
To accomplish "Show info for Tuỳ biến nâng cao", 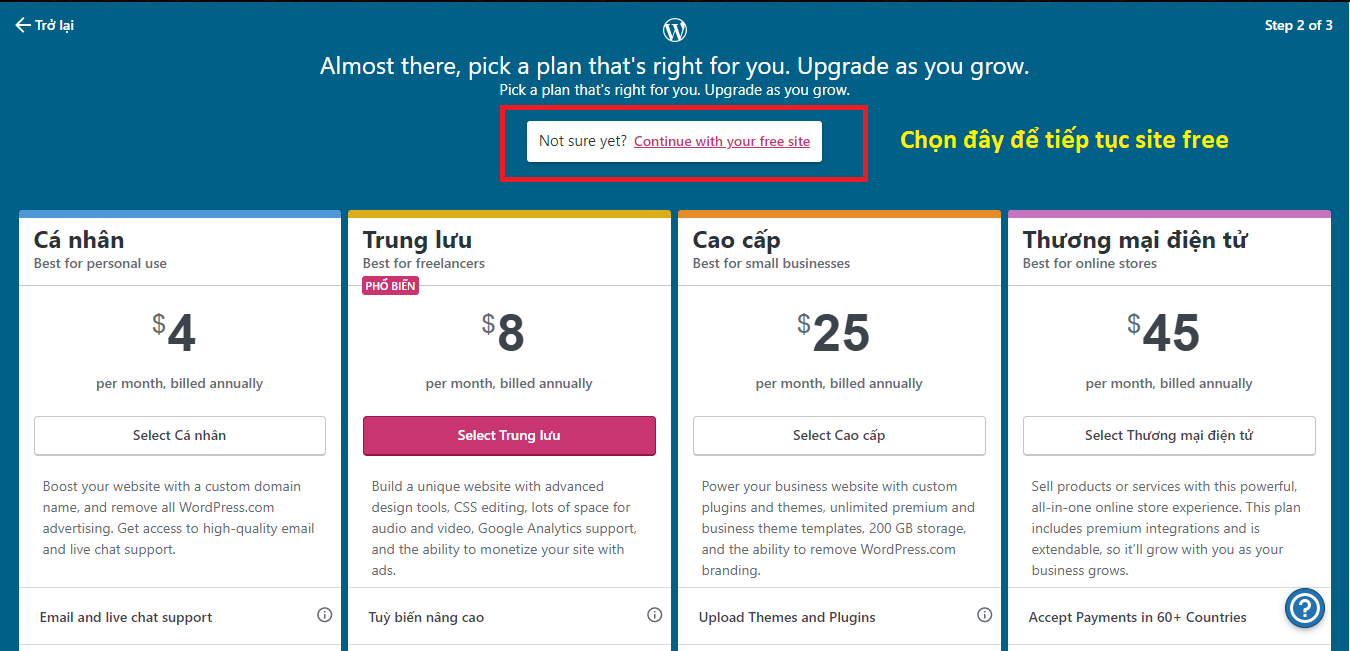I will [x=654, y=615].
